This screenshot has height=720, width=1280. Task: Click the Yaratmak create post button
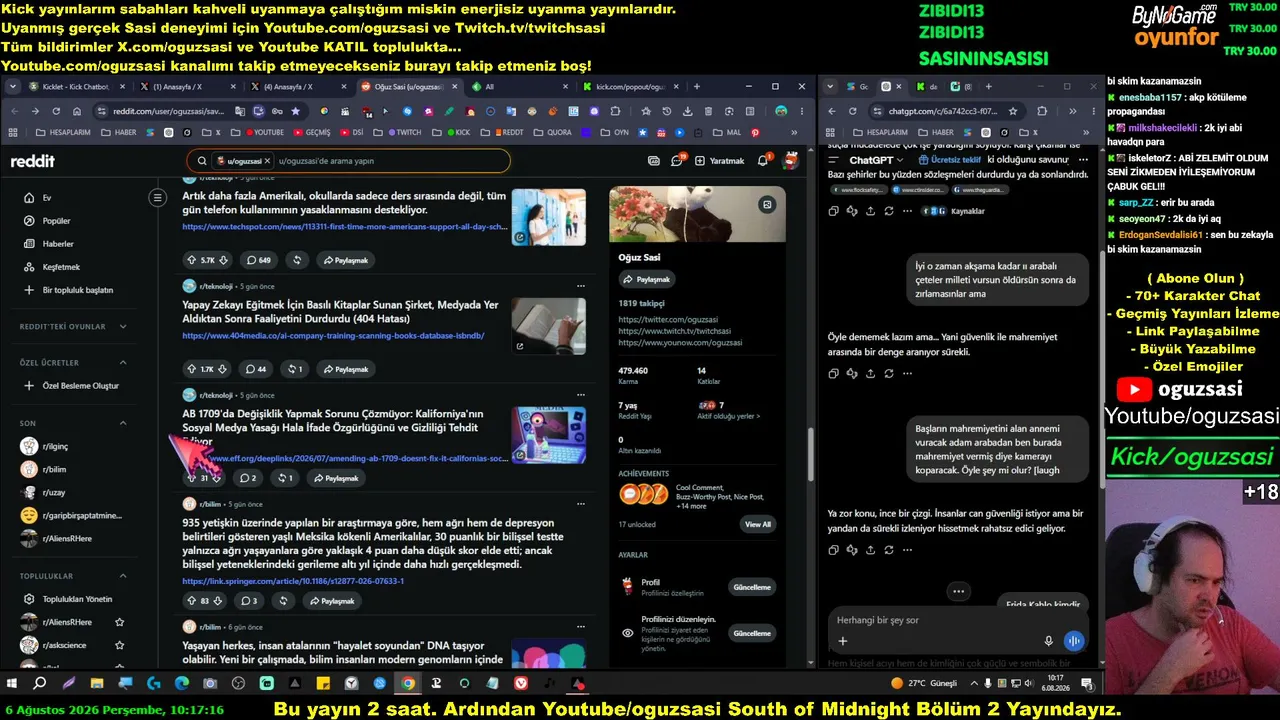click(720, 160)
